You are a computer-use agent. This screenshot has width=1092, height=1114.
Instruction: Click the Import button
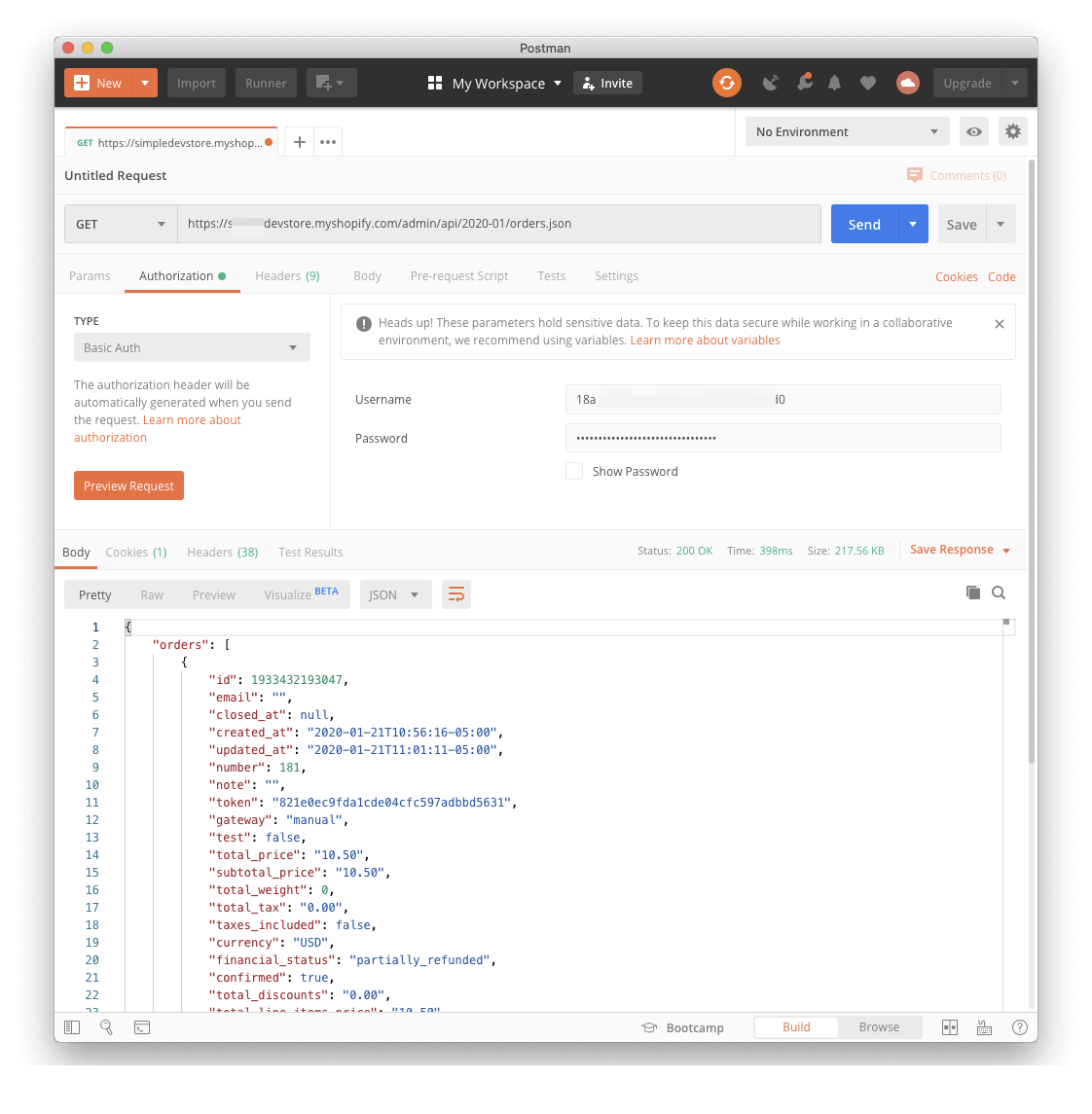[196, 83]
